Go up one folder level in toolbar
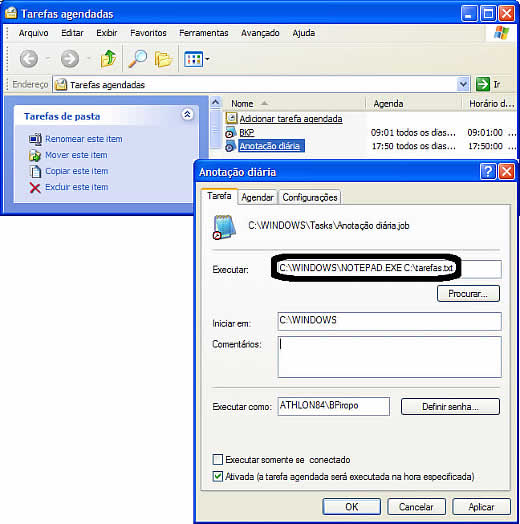Screen dimensions: 520x524 108,59
